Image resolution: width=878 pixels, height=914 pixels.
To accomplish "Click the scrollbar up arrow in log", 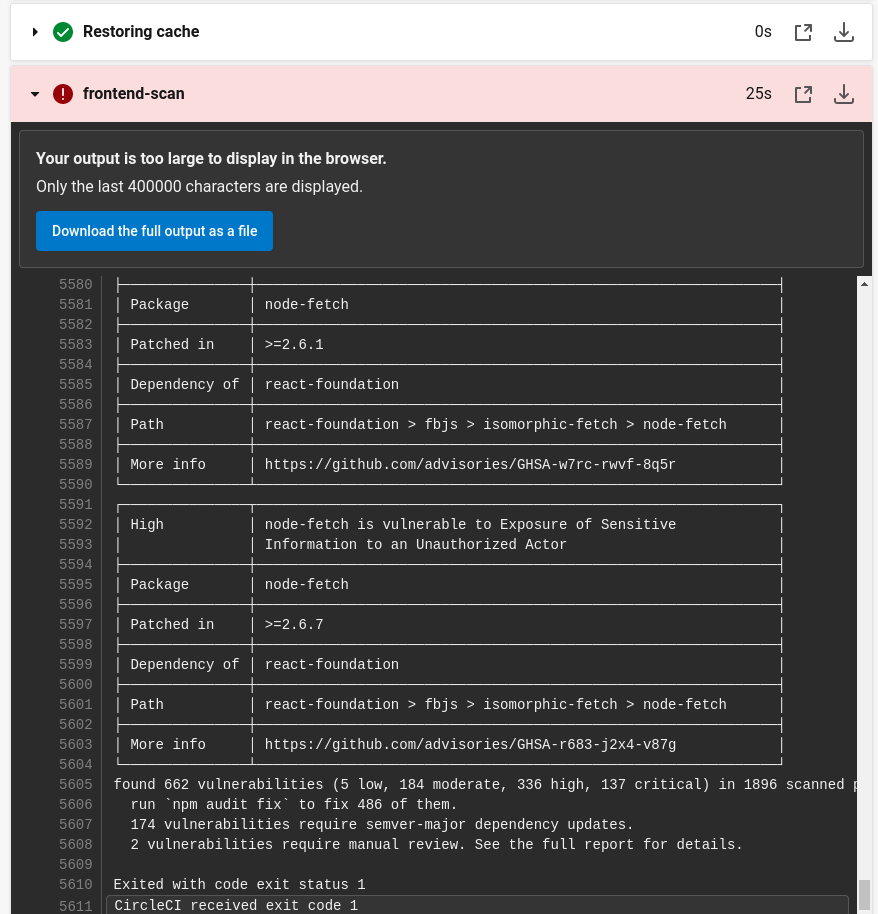I will pyautogui.click(x=864, y=284).
